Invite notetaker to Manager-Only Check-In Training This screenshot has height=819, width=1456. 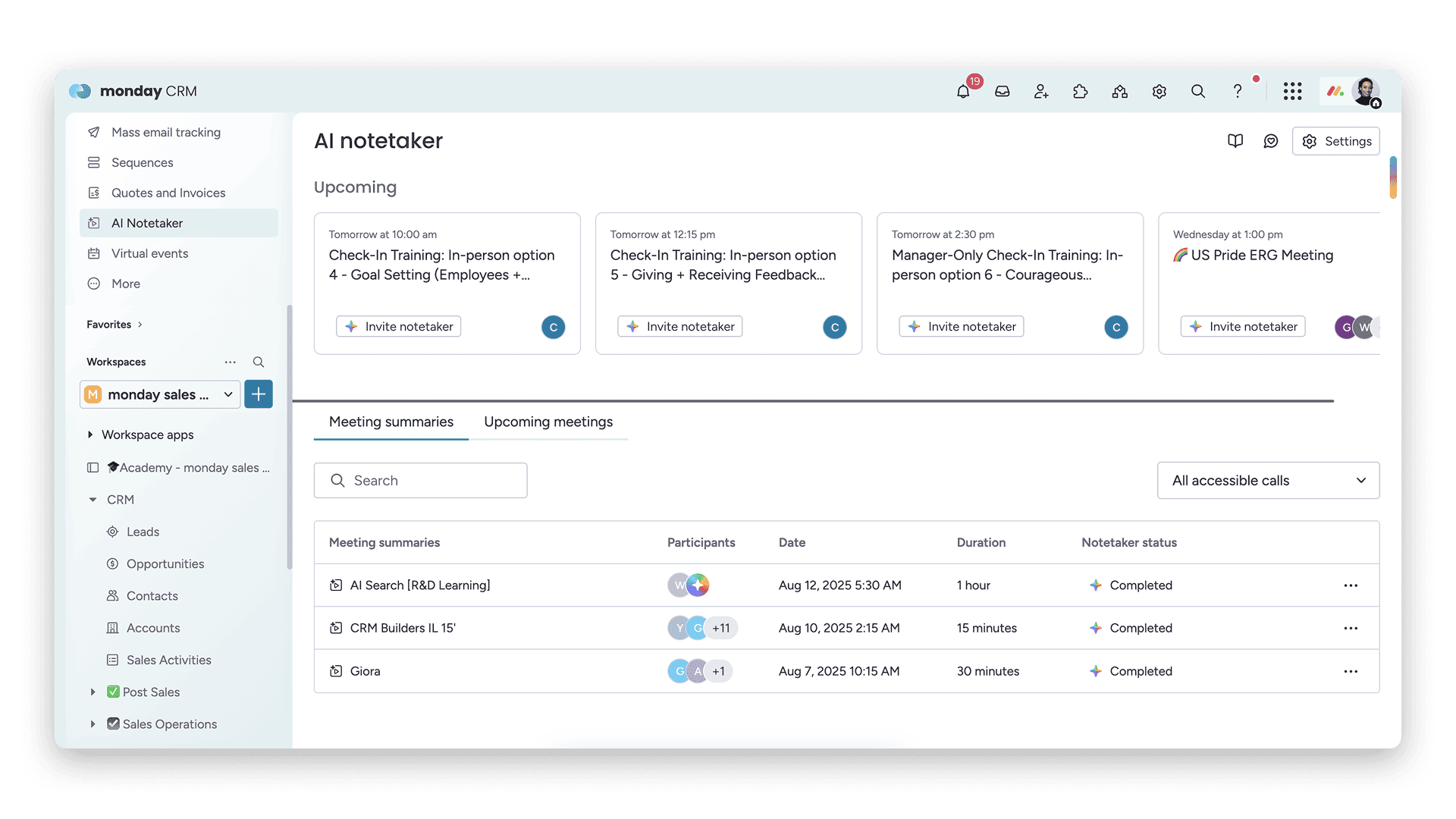962,326
